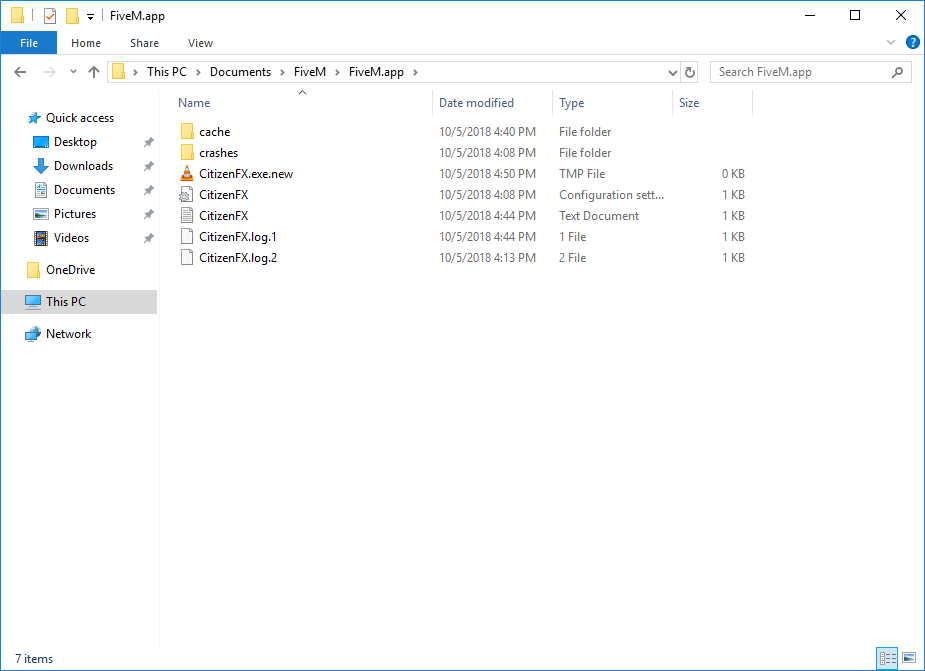Click the Desktop icon in Quick access

pos(41,142)
